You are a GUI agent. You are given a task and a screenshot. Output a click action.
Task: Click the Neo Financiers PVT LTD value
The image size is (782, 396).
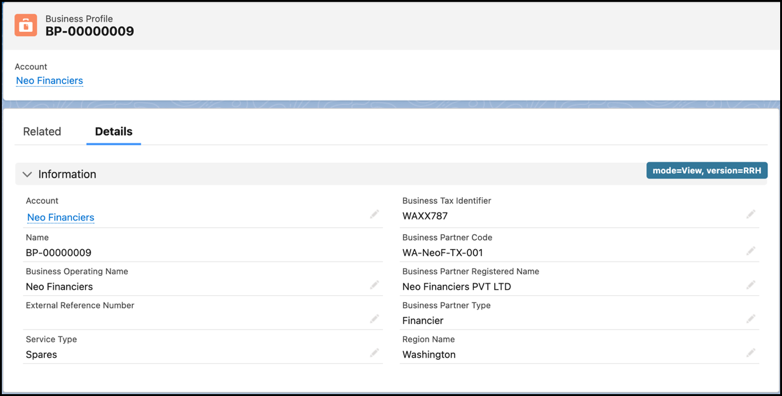point(456,287)
